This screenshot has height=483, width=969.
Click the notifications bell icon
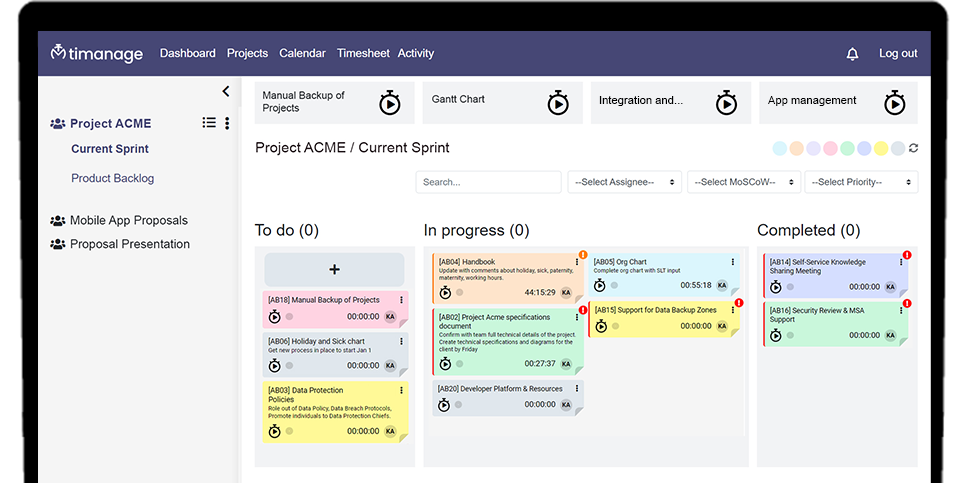(x=852, y=54)
